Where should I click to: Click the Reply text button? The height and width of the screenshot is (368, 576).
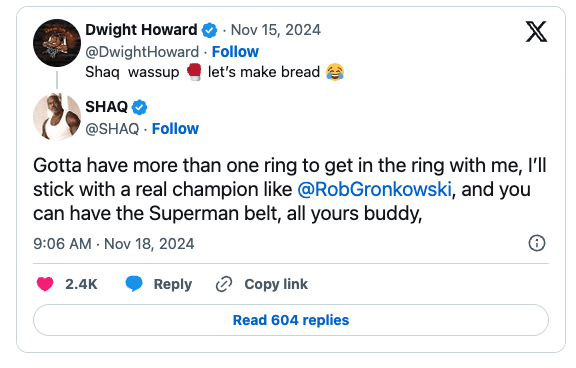[173, 284]
